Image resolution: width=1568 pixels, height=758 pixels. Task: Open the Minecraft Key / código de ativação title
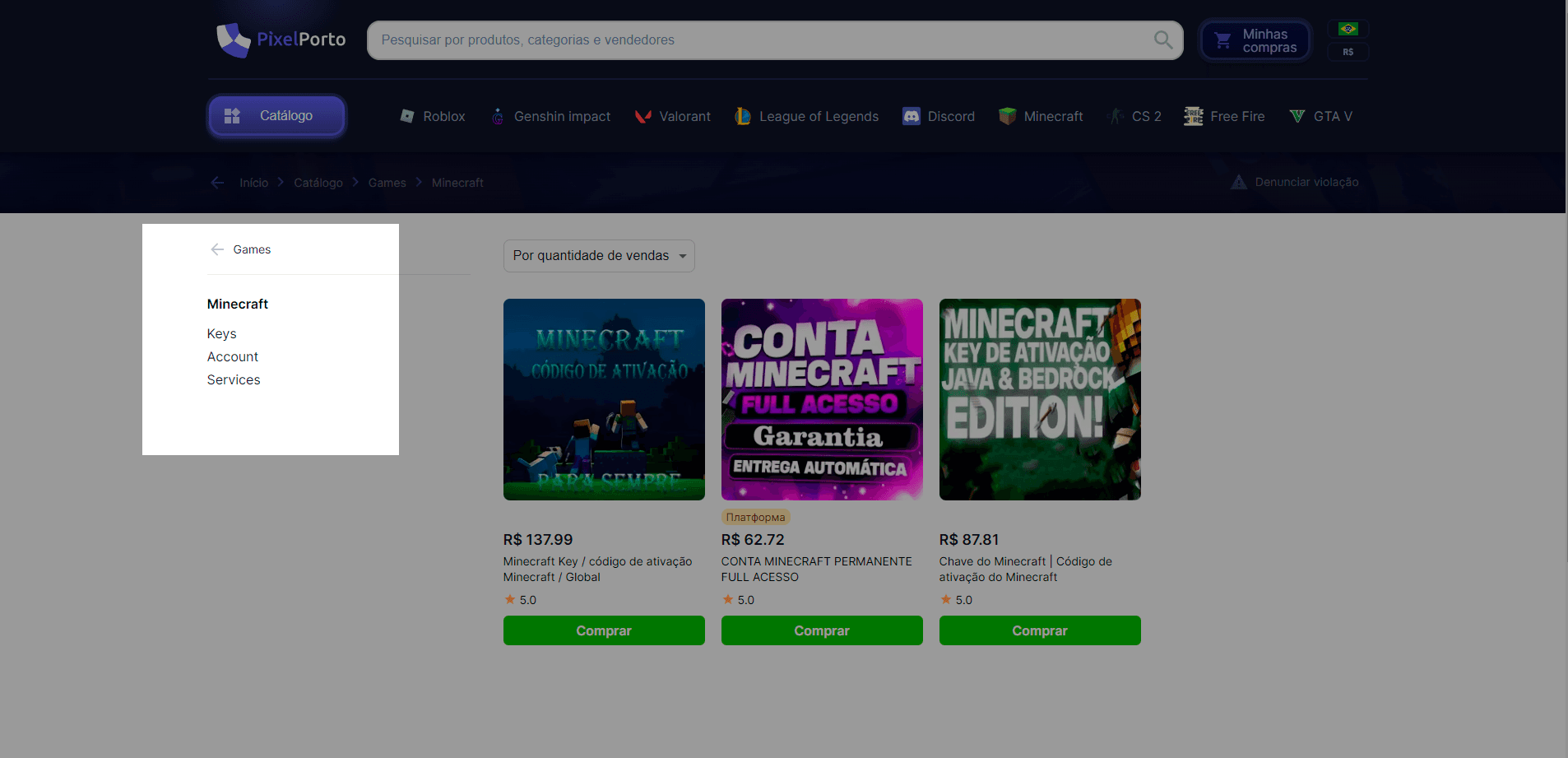click(x=598, y=570)
